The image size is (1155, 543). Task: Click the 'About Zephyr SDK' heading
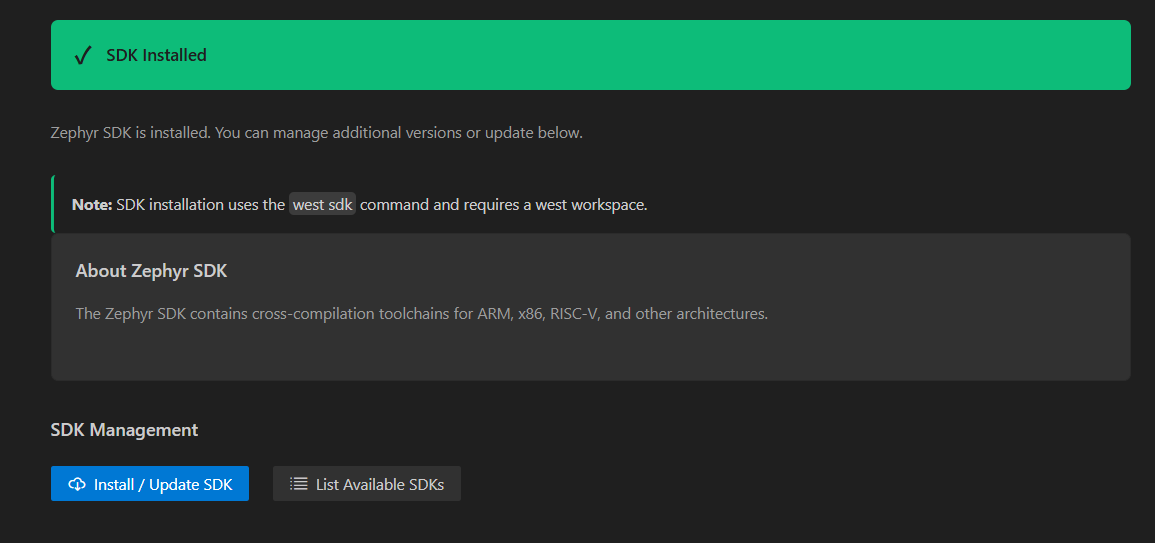152,271
